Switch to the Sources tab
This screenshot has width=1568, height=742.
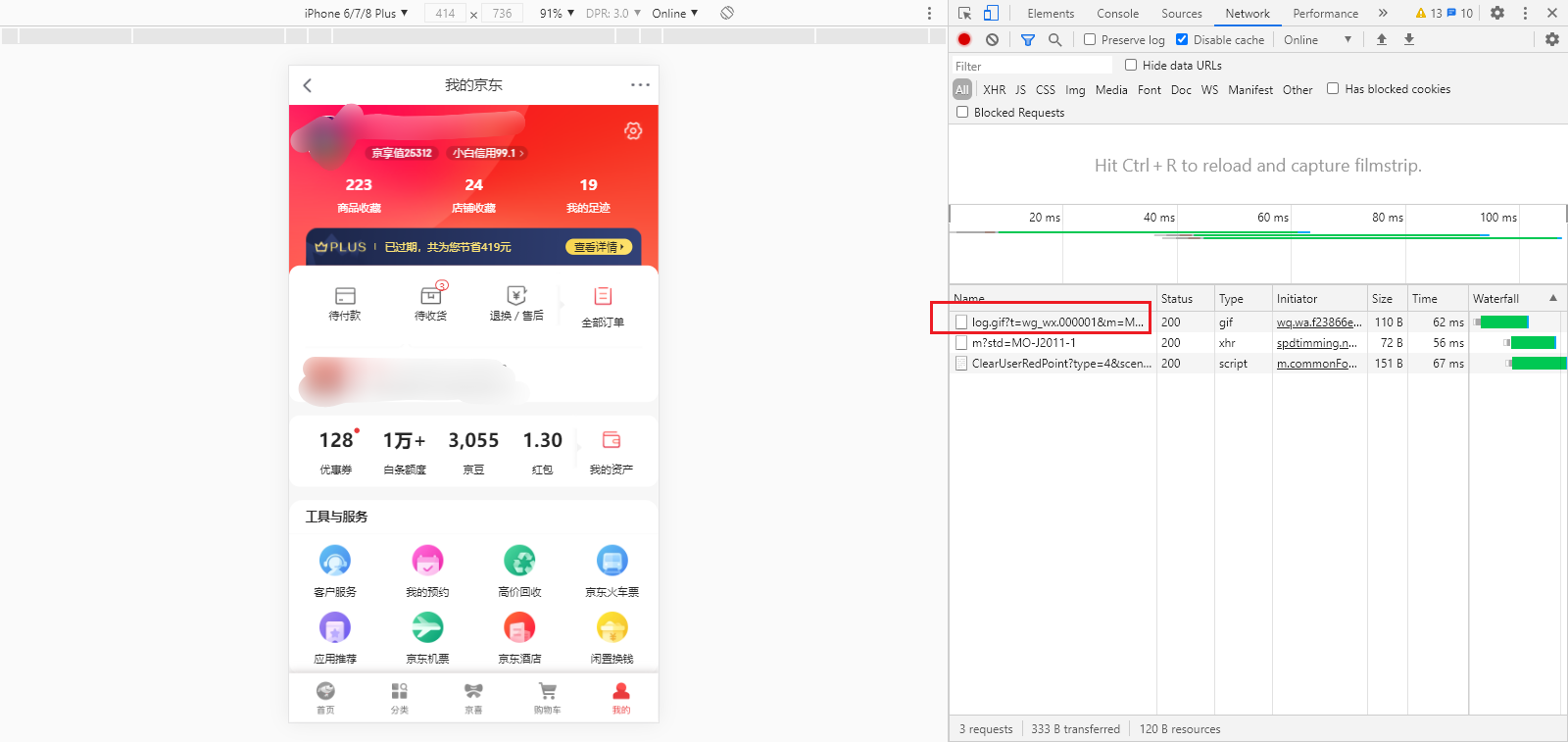[x=1181, y=14]
